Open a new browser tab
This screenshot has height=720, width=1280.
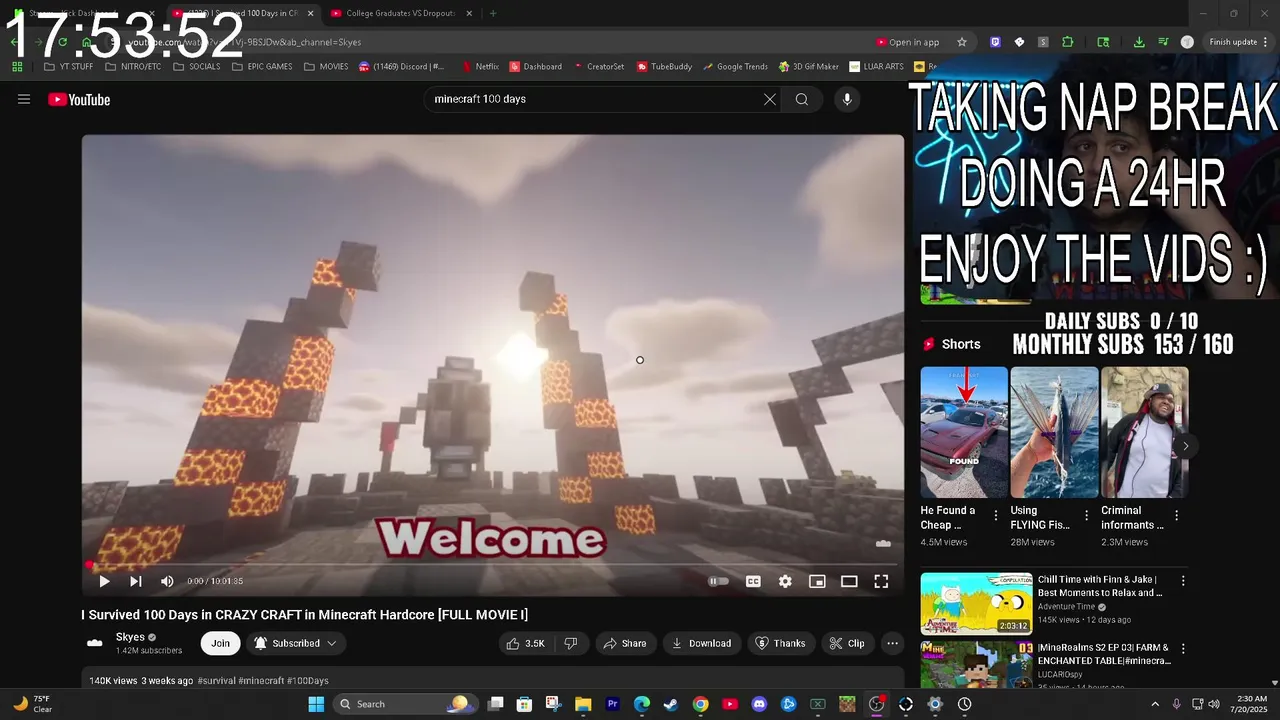click(493, 13)
